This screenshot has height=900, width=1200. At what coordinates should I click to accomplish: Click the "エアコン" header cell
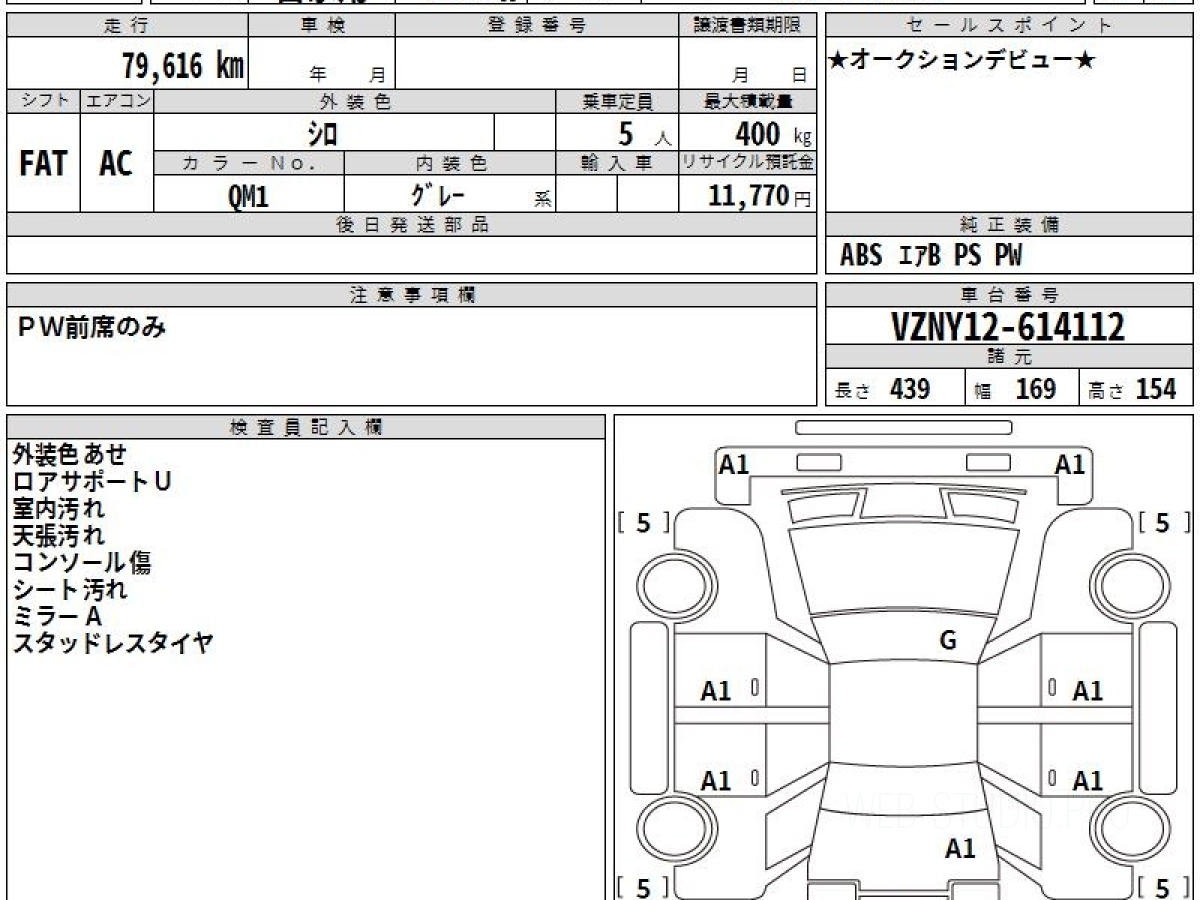(117, 101)
